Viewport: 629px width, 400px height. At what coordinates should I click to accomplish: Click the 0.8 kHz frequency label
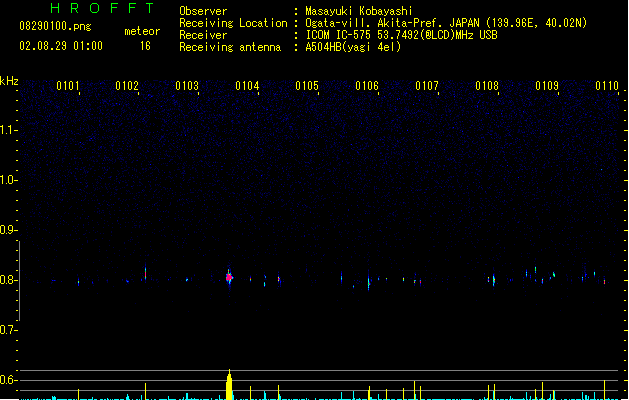[x=8, y=280]
